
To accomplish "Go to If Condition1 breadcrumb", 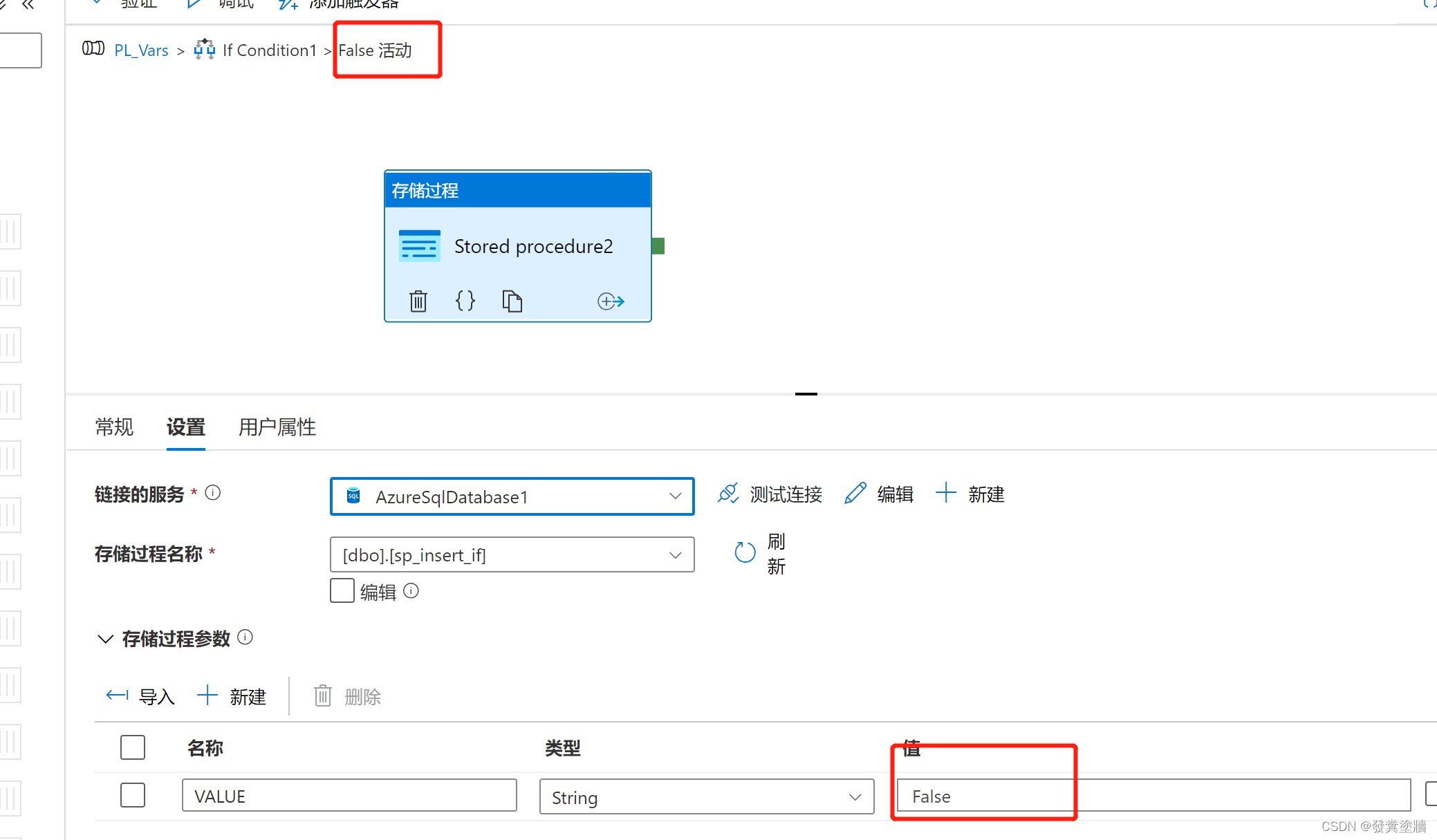I will (x=270, y=50).
